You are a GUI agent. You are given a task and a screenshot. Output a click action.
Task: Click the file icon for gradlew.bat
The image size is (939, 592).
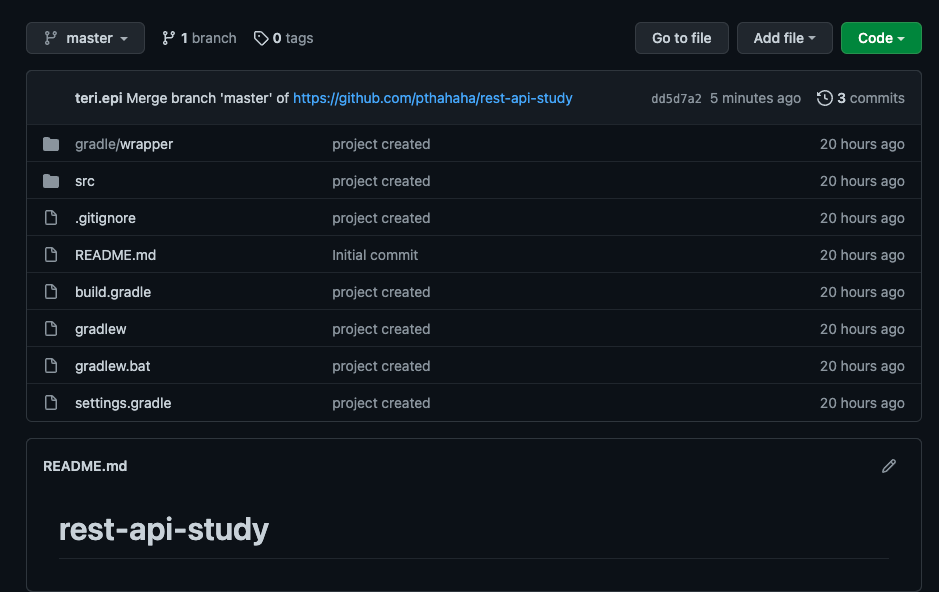pos(51,366)
